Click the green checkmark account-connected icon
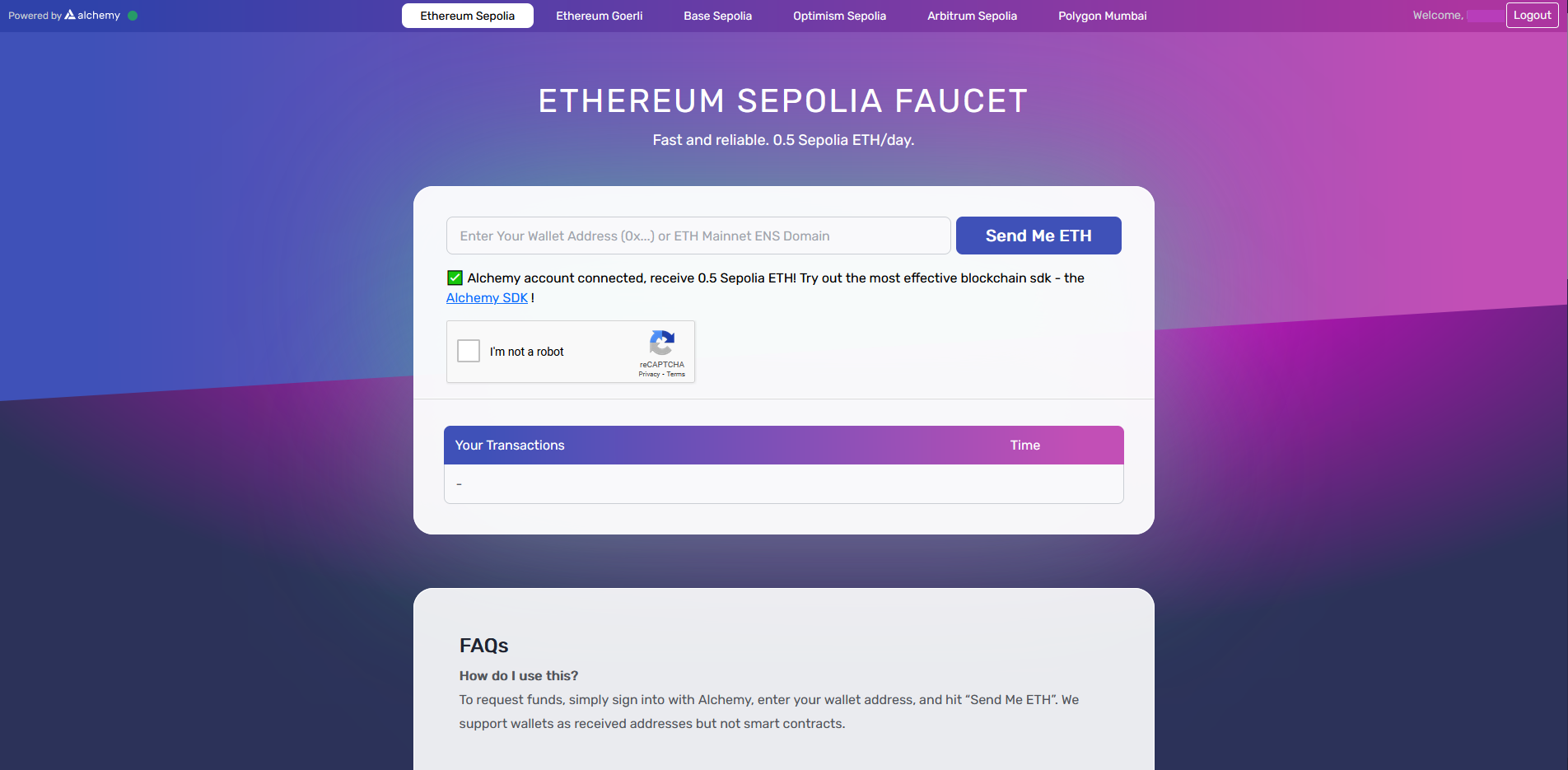Image resolution: width=1568 pixels, height=770 pixels. (x=455, y=278)
